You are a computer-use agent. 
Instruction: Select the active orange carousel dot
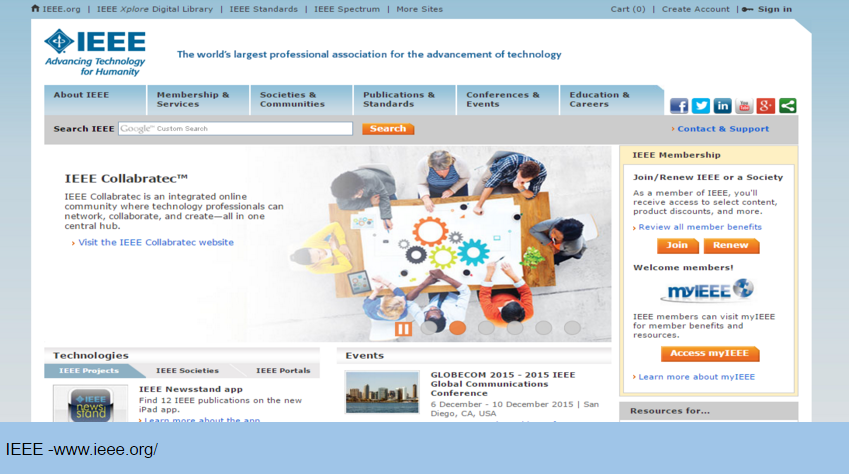(458, 328)
